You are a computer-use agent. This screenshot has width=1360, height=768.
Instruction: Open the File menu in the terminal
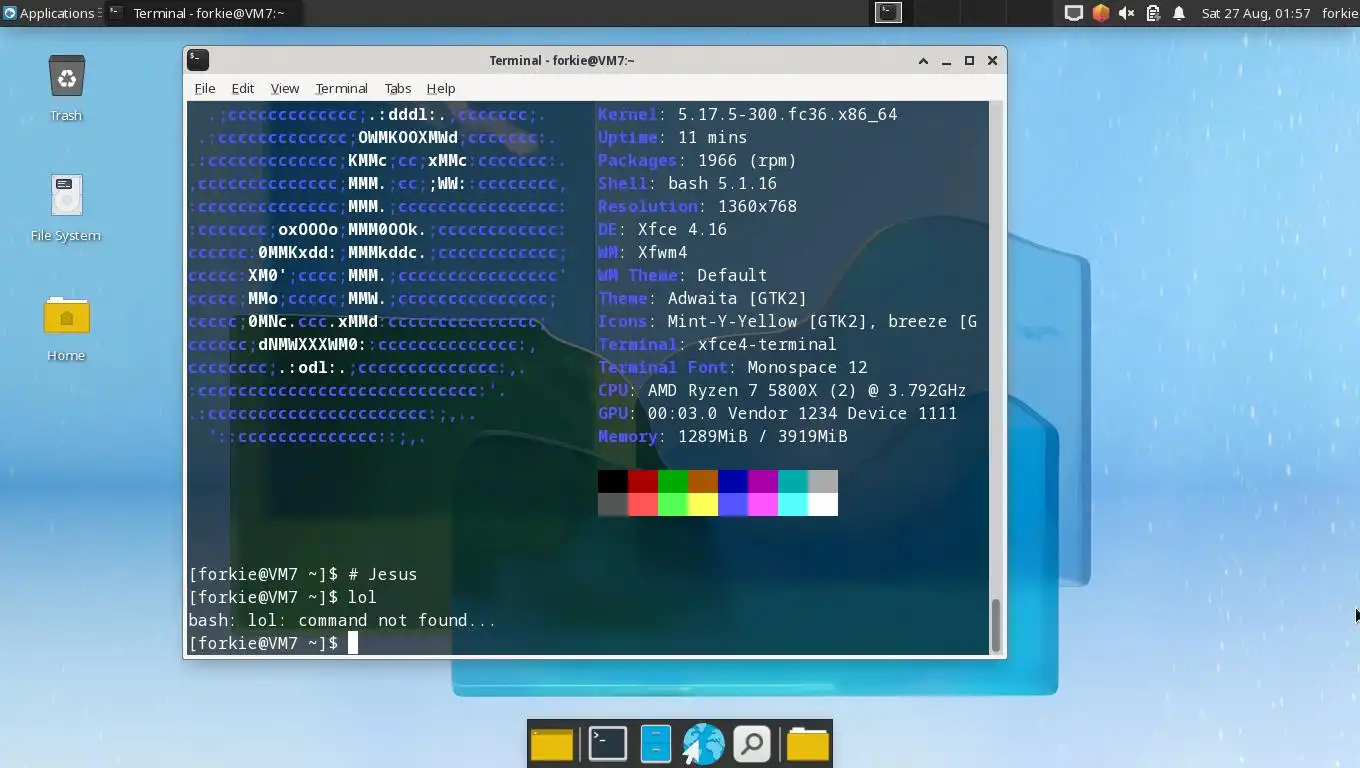coord(205,88)
